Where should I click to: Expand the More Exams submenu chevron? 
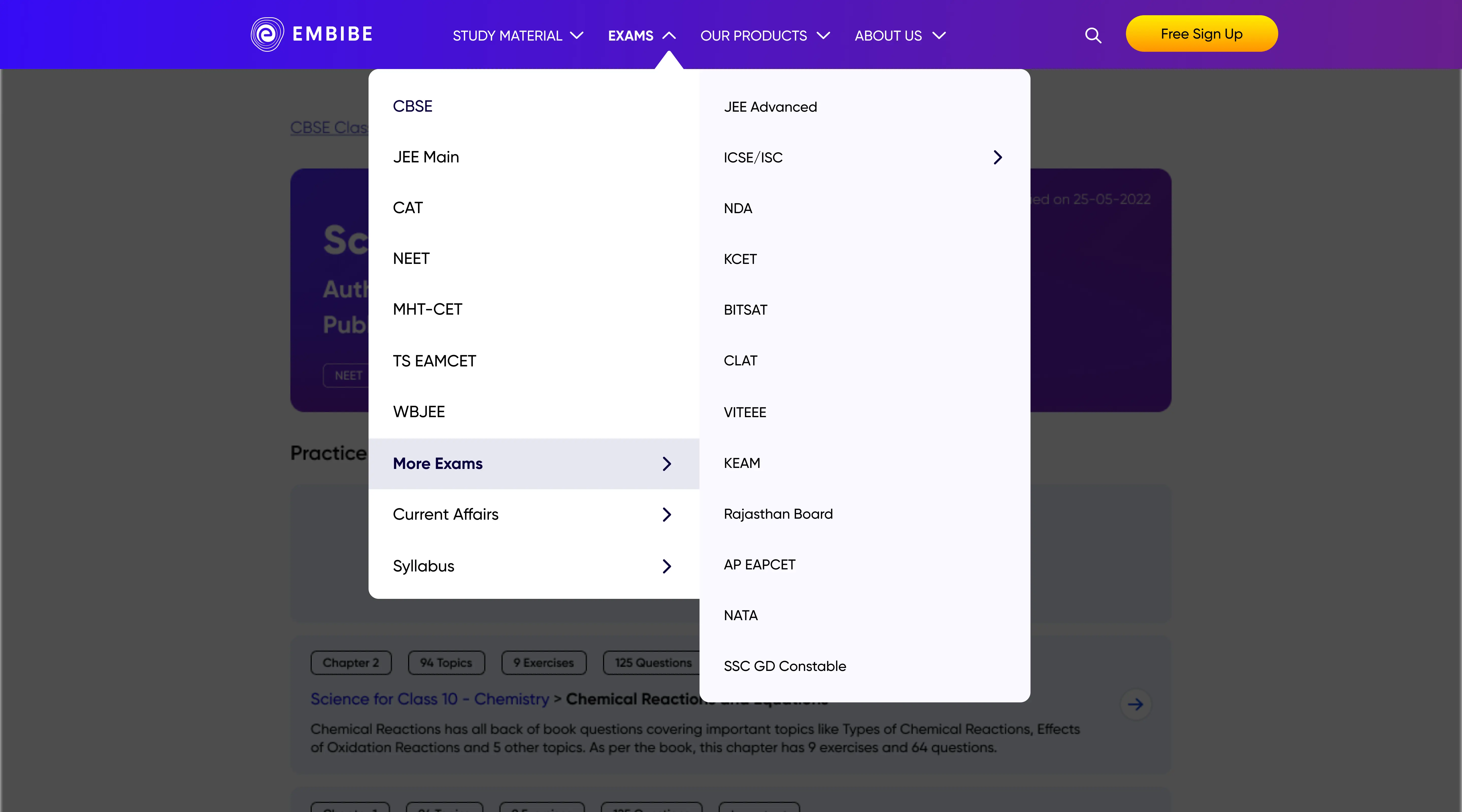click(667, 464)
